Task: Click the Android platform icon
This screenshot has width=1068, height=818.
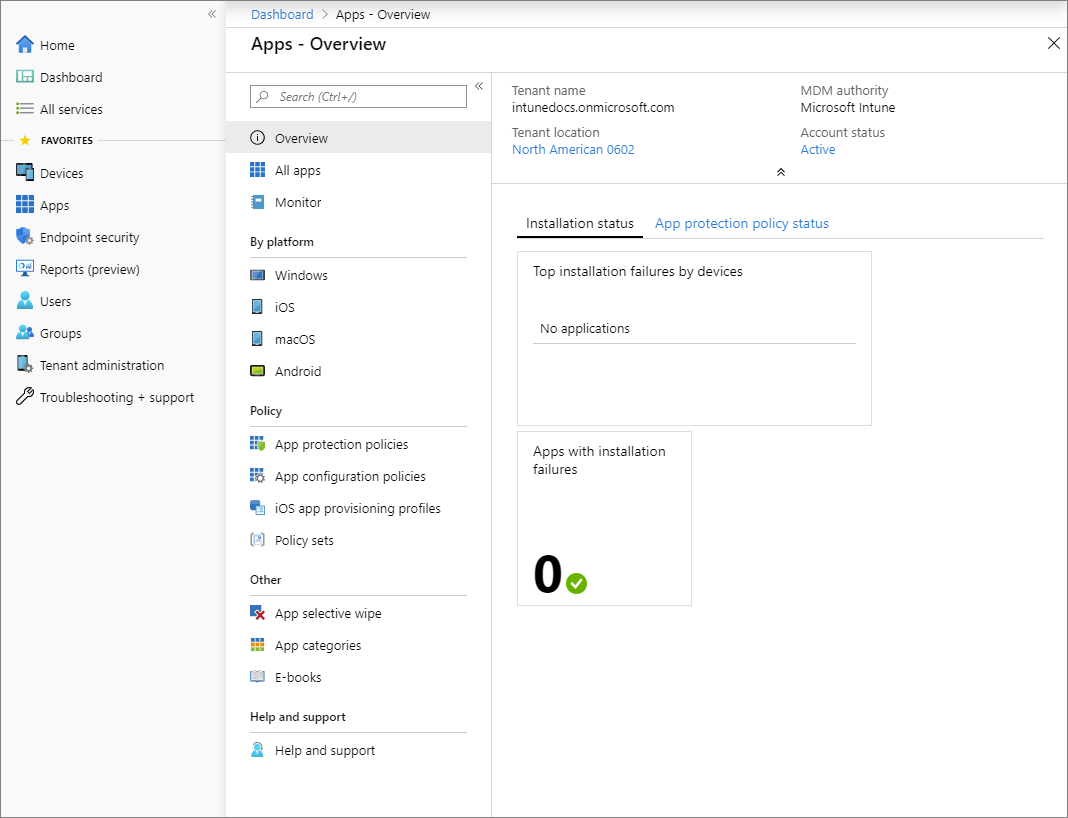Action: tap(258, 371)
